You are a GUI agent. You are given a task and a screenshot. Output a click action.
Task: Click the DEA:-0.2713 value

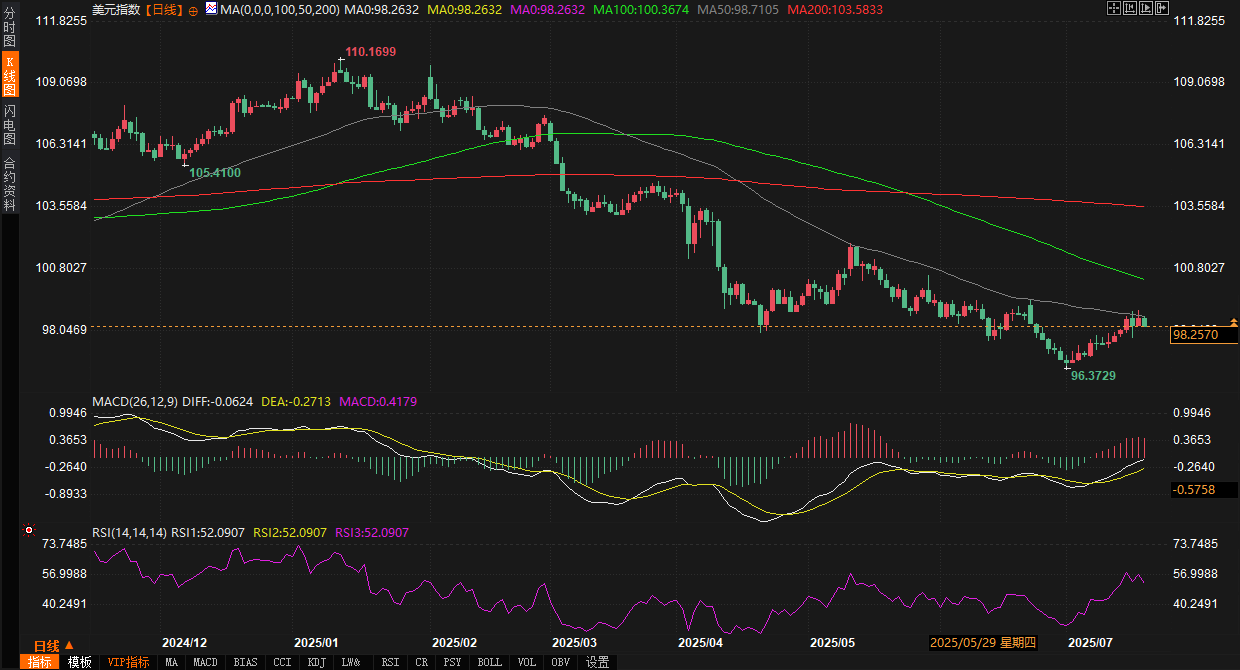click(x=296, y=402)
